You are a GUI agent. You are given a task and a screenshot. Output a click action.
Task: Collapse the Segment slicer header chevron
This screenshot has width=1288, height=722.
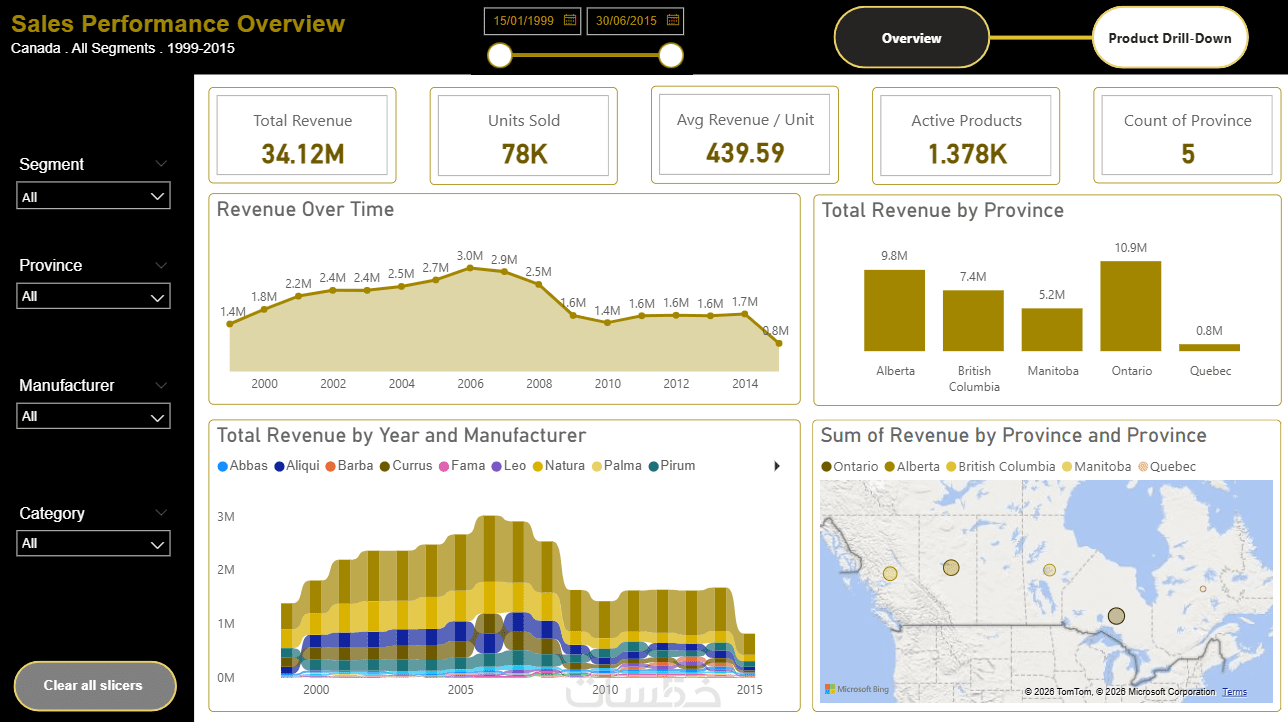coord(162,164)
